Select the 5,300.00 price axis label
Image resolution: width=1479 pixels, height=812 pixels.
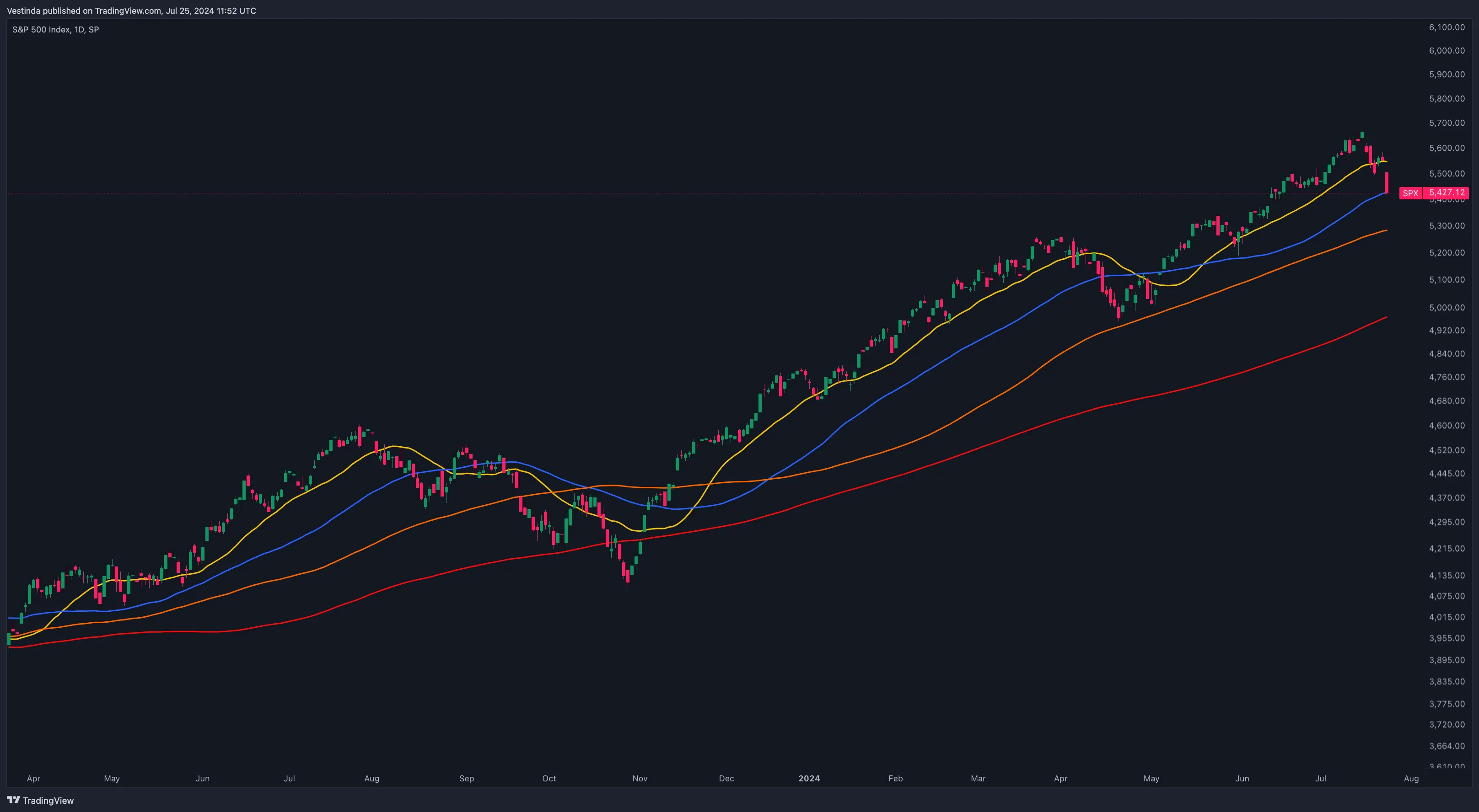(x=1447, y=225)
